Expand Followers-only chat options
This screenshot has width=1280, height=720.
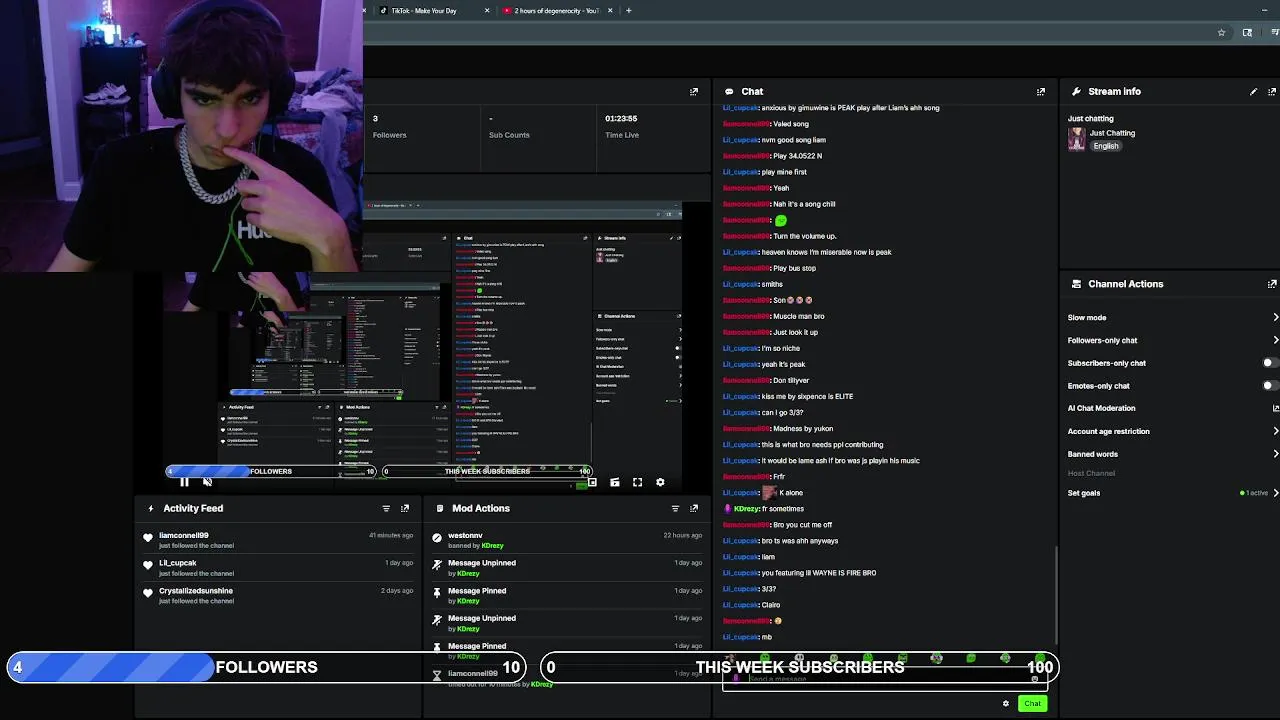tap(1275, 340)
